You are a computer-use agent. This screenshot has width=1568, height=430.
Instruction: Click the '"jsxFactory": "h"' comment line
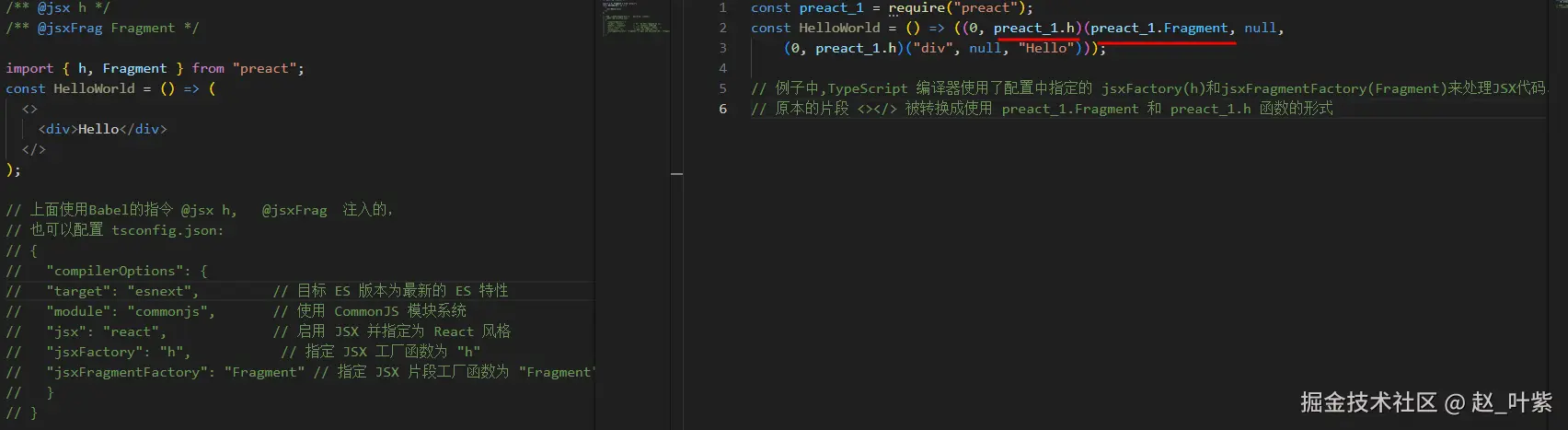(243, 352)
